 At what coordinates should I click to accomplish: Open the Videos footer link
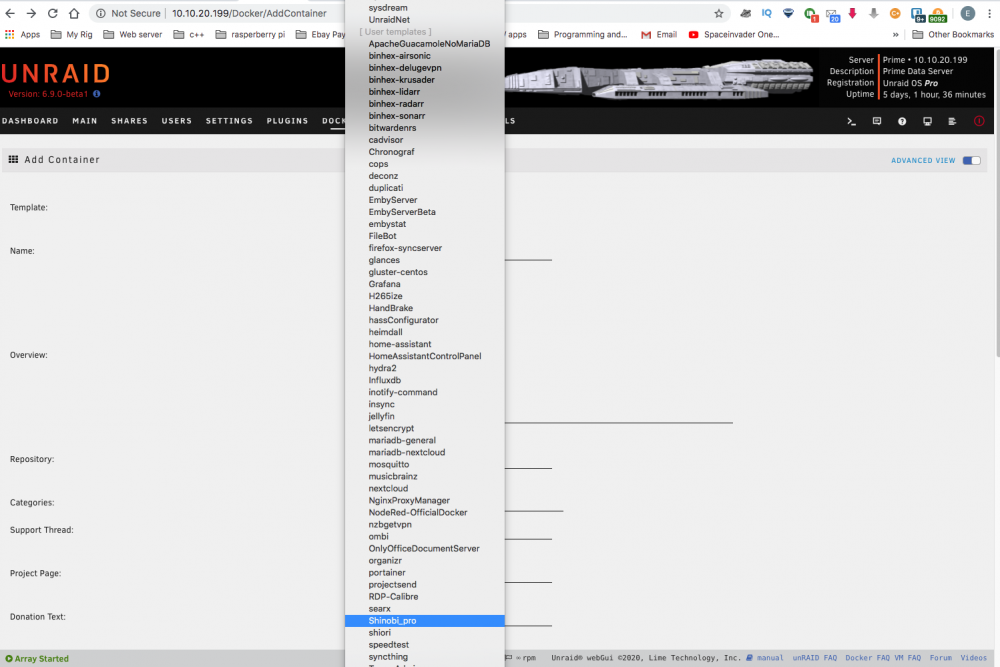[973, 657]
